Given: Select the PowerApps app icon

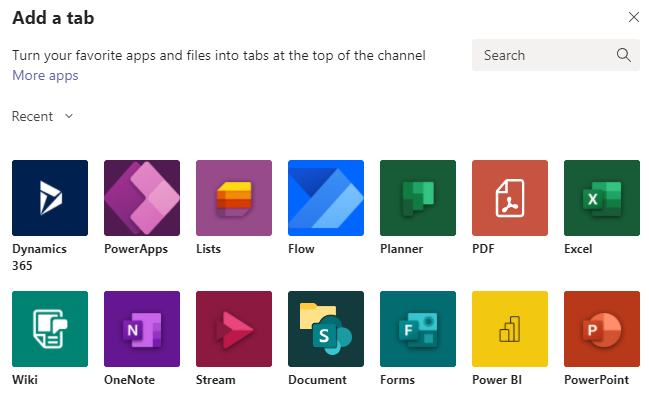Looking at the screenshot, I should tap(142, 198).
